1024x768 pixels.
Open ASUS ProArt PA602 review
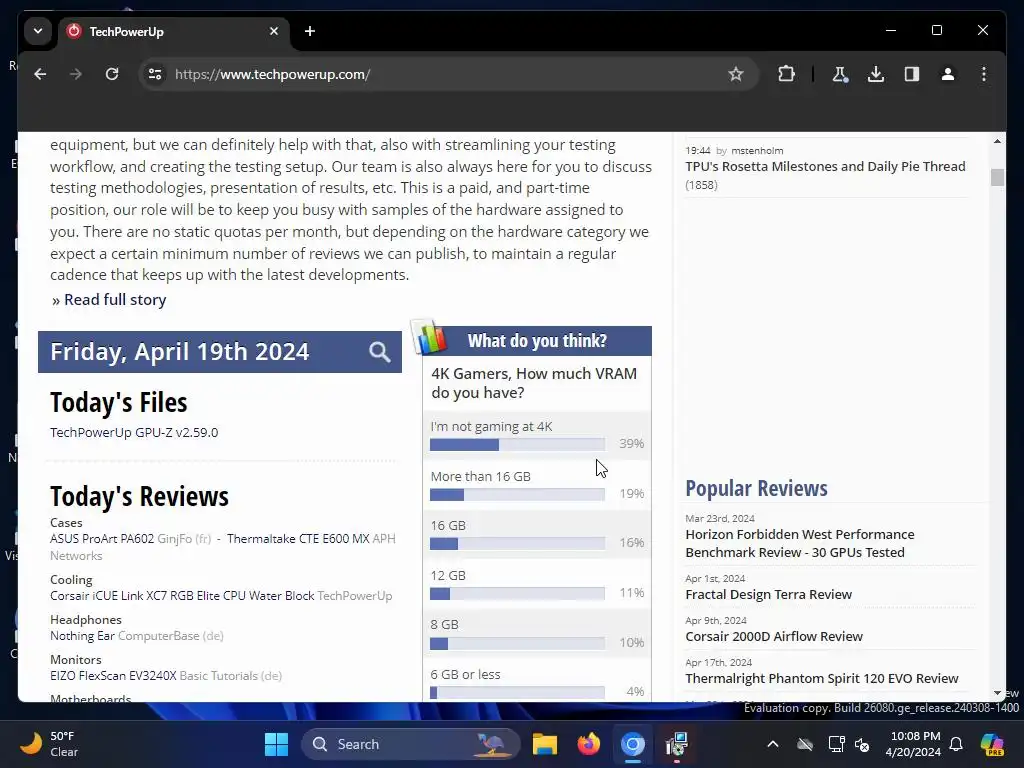coord(102,539)
